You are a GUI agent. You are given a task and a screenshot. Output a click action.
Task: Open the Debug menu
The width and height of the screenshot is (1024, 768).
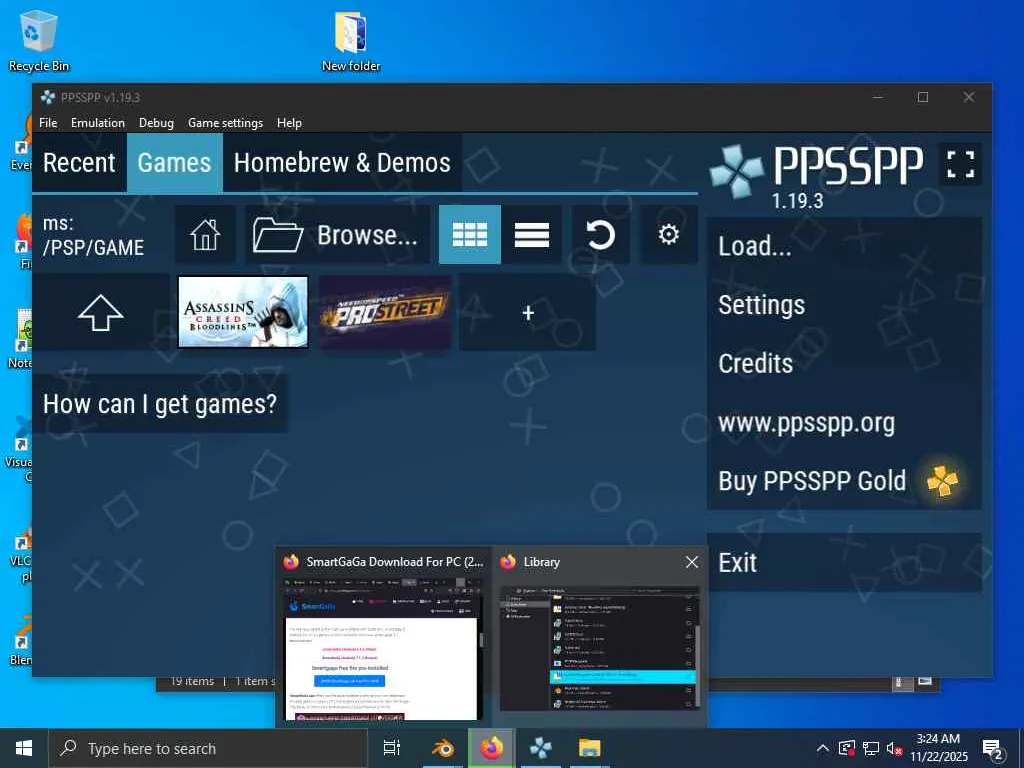[156, 123]
